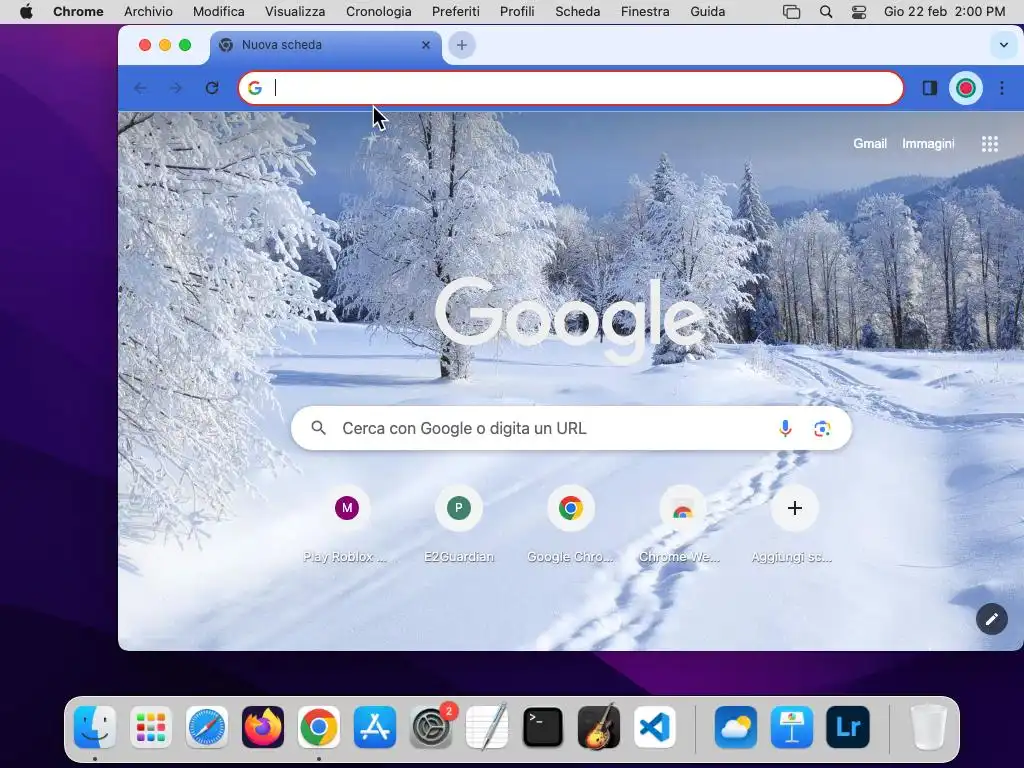Open the profile avatar in the toolbar

pos(966,88)
